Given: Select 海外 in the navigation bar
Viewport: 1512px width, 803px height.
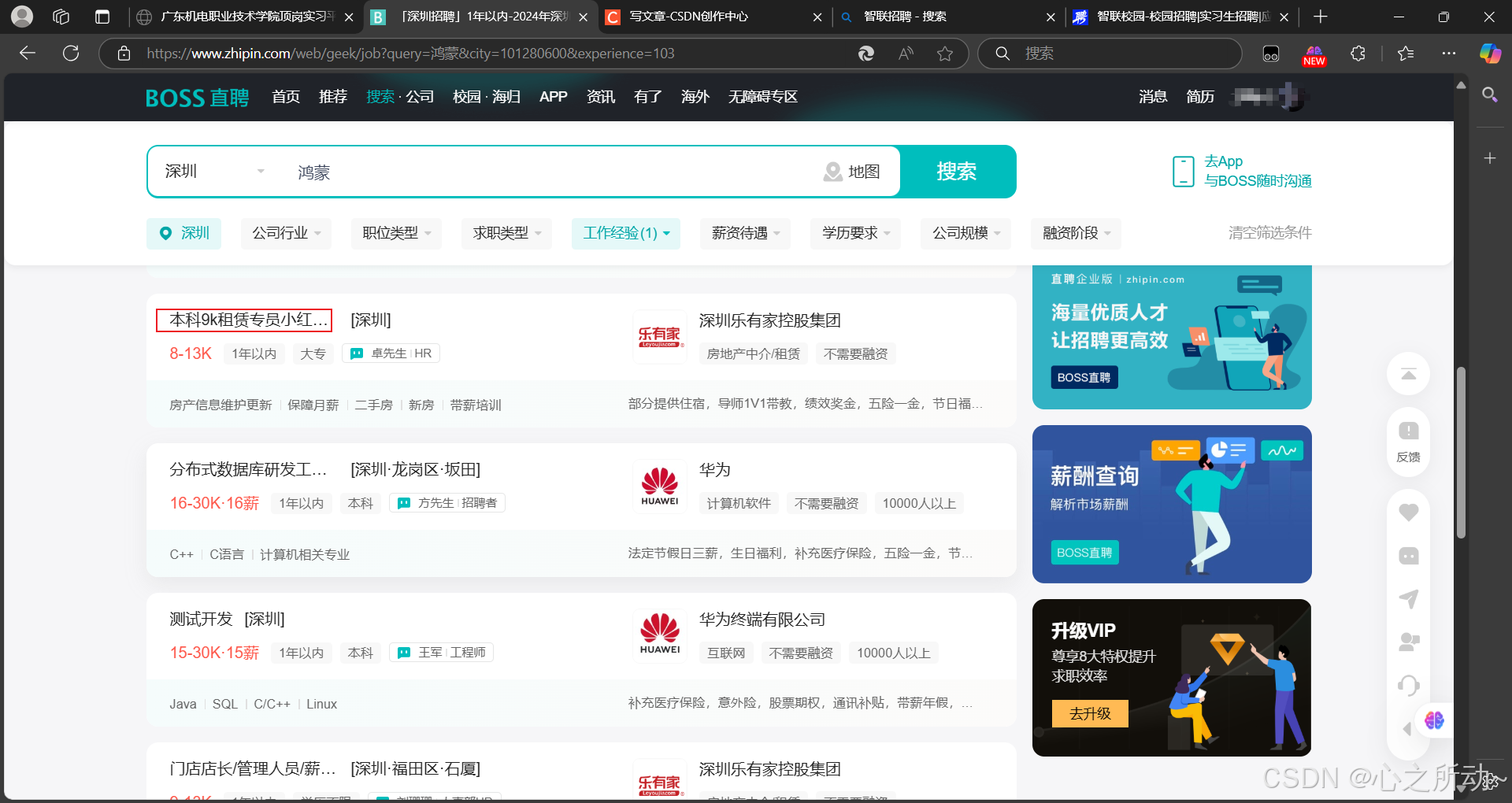Looking at the screenshot, I should pyautogui.click(x=695, y=97).
